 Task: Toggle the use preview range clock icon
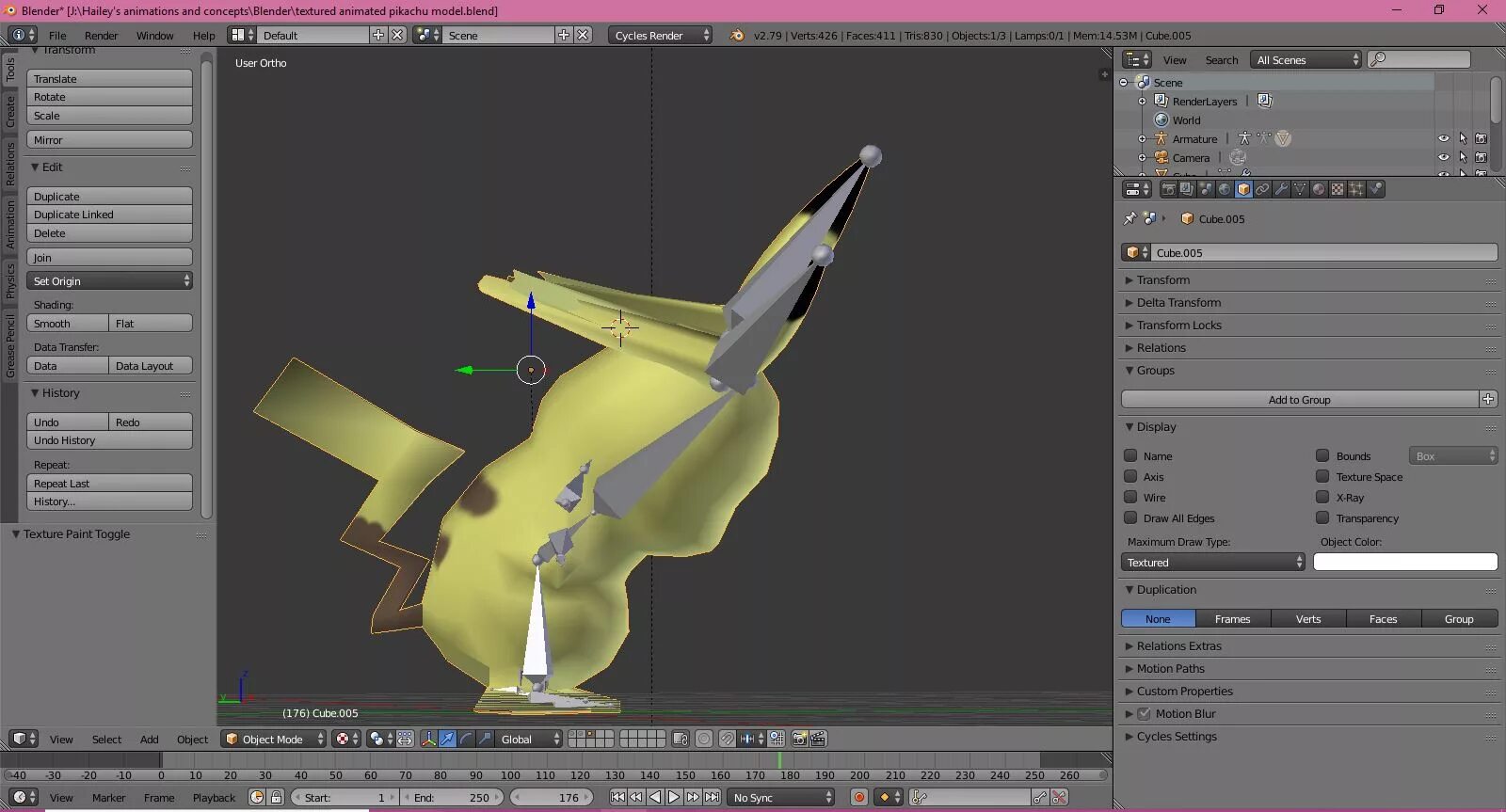point(257,797)
